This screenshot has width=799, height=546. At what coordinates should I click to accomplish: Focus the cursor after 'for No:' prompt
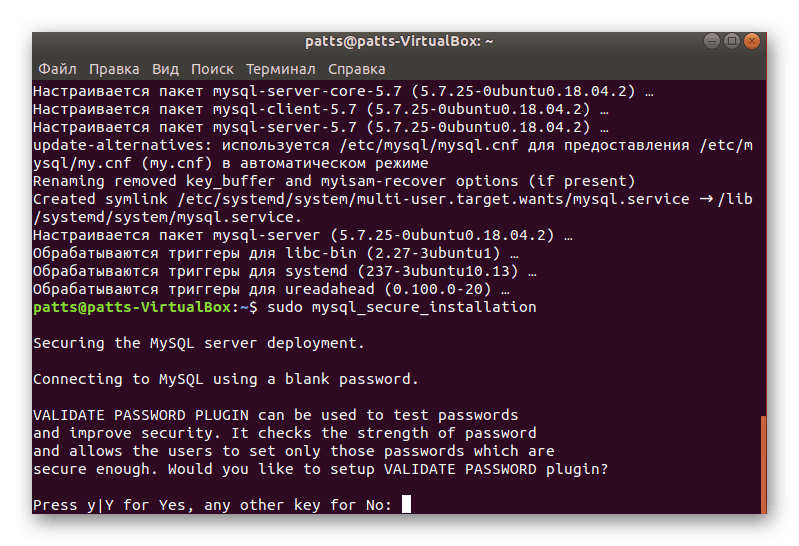pyautogui.click(x=406, y=505)
